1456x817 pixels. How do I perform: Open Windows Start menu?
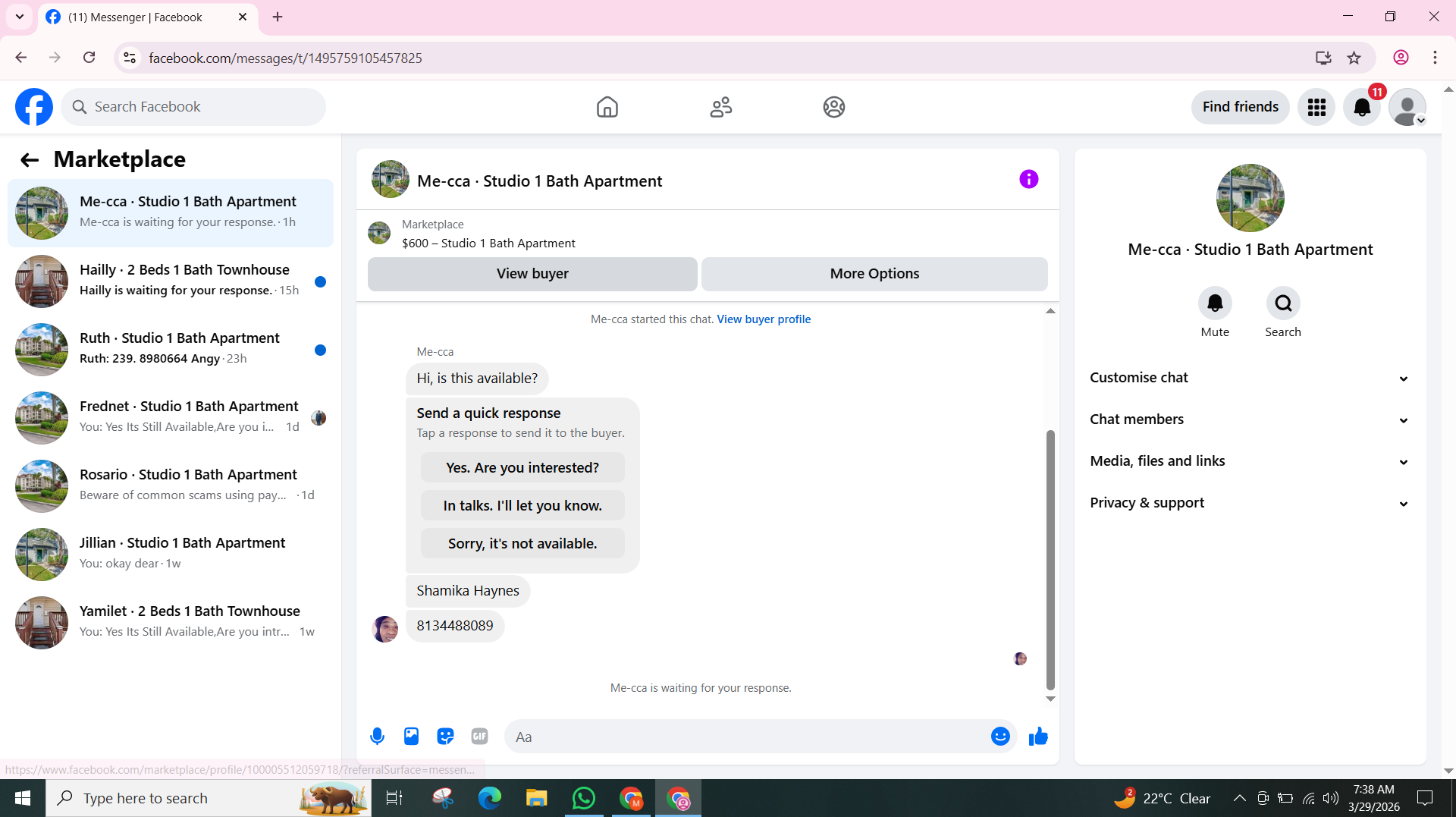pyautogui.click(x=23, y=798)
